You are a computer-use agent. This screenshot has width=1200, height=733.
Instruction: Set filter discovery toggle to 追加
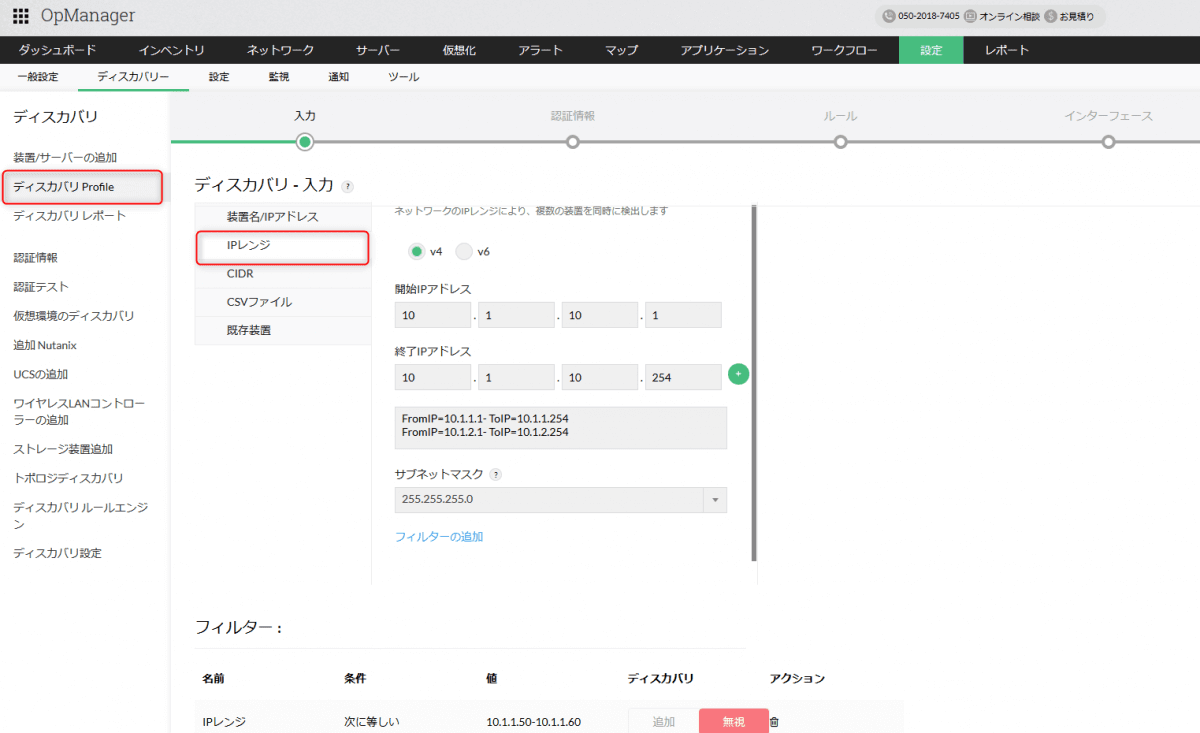663,721
